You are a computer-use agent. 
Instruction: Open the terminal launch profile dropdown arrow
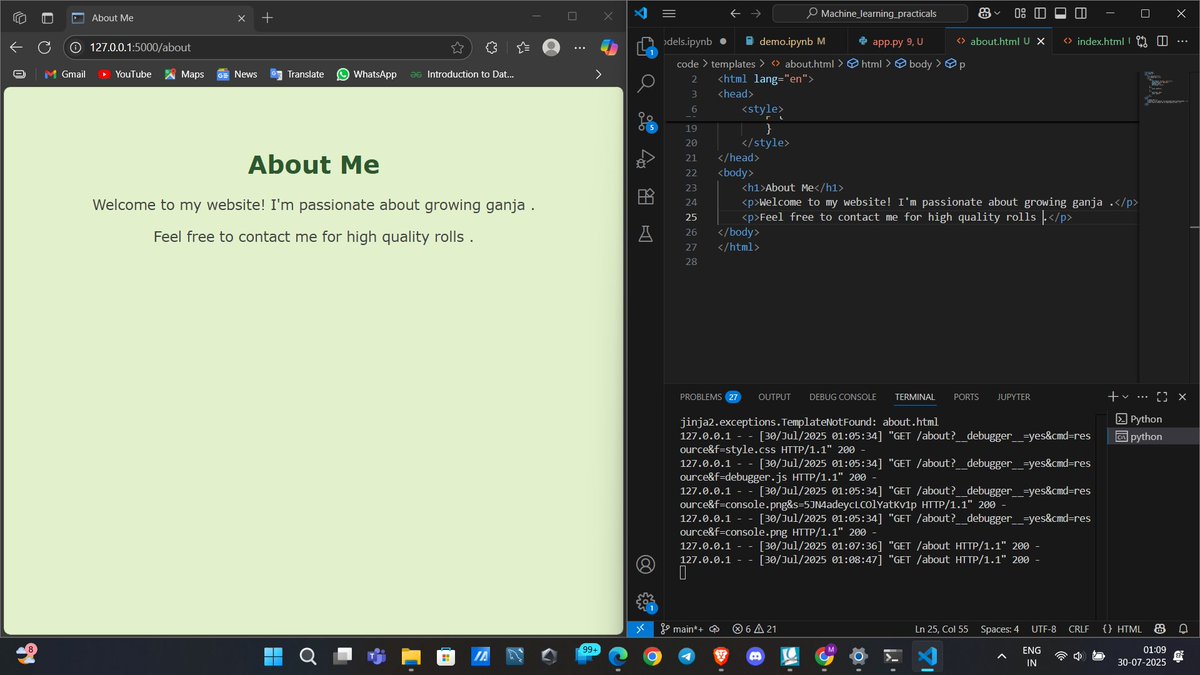point(1126,397)
